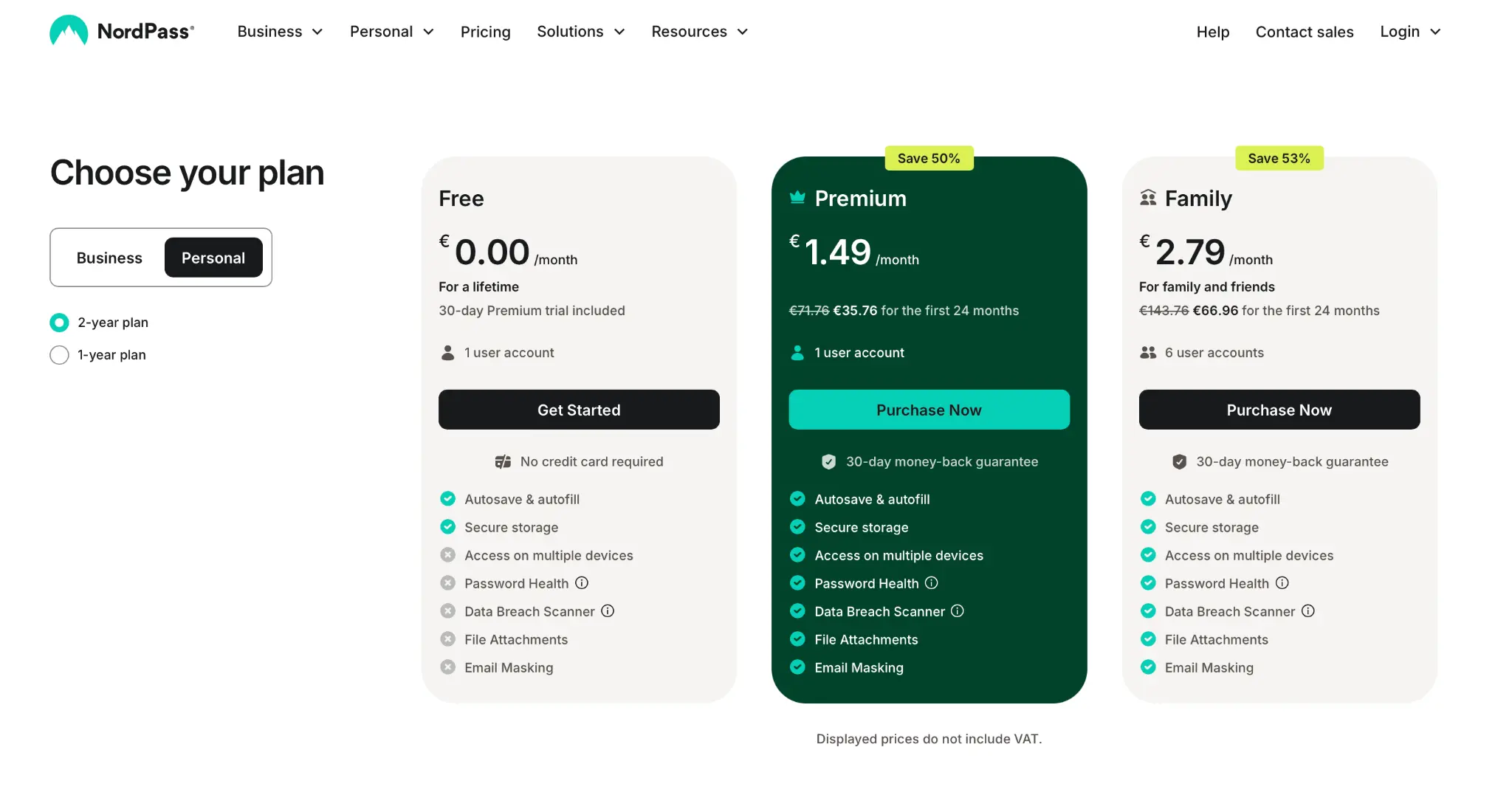Click the NordPass mountain logo icon
The width and height of the screenshot is (1512, 795).
(69, 31)
